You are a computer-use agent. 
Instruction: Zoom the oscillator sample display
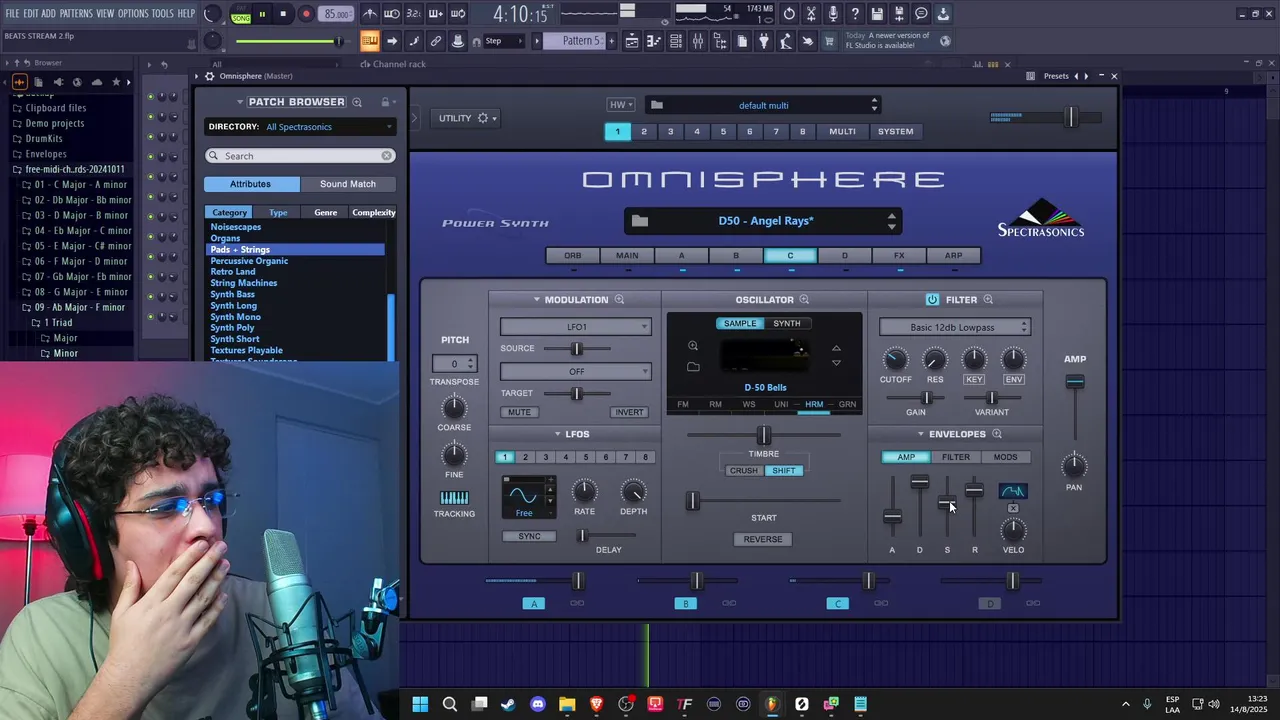click(692, 346)
